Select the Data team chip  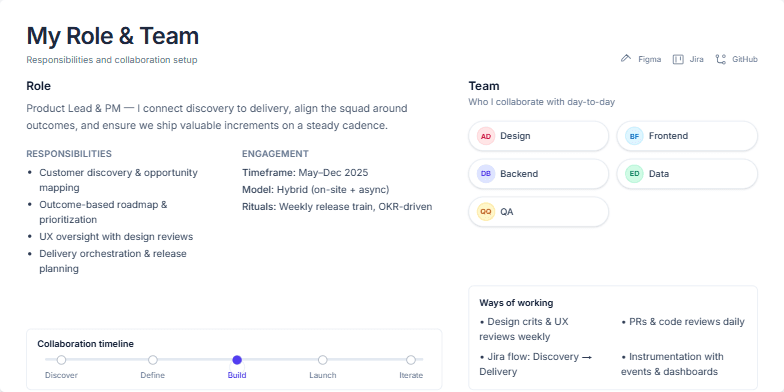click(x=687, y=174)
